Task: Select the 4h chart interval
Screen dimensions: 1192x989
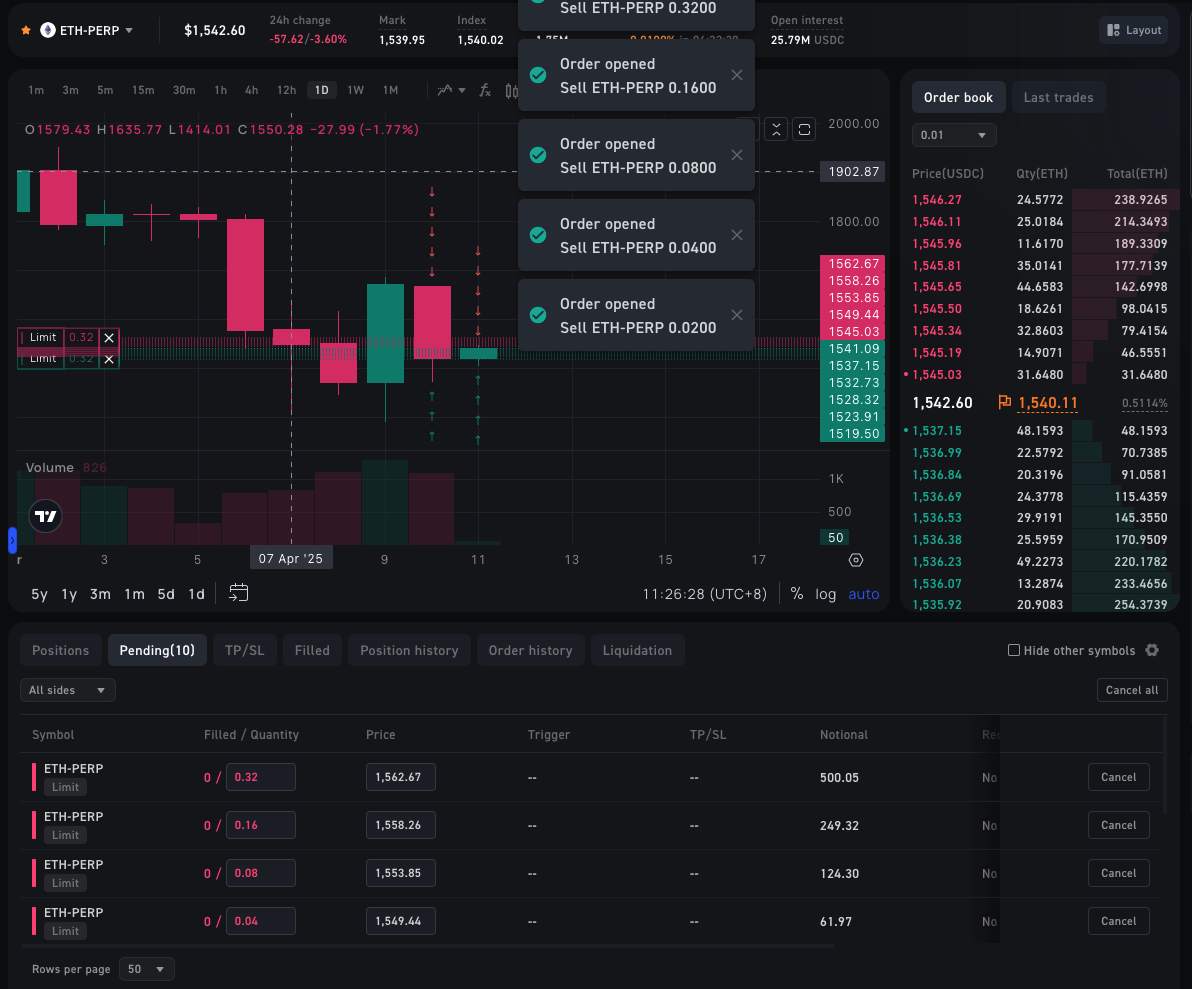Action: pos(252,90)
